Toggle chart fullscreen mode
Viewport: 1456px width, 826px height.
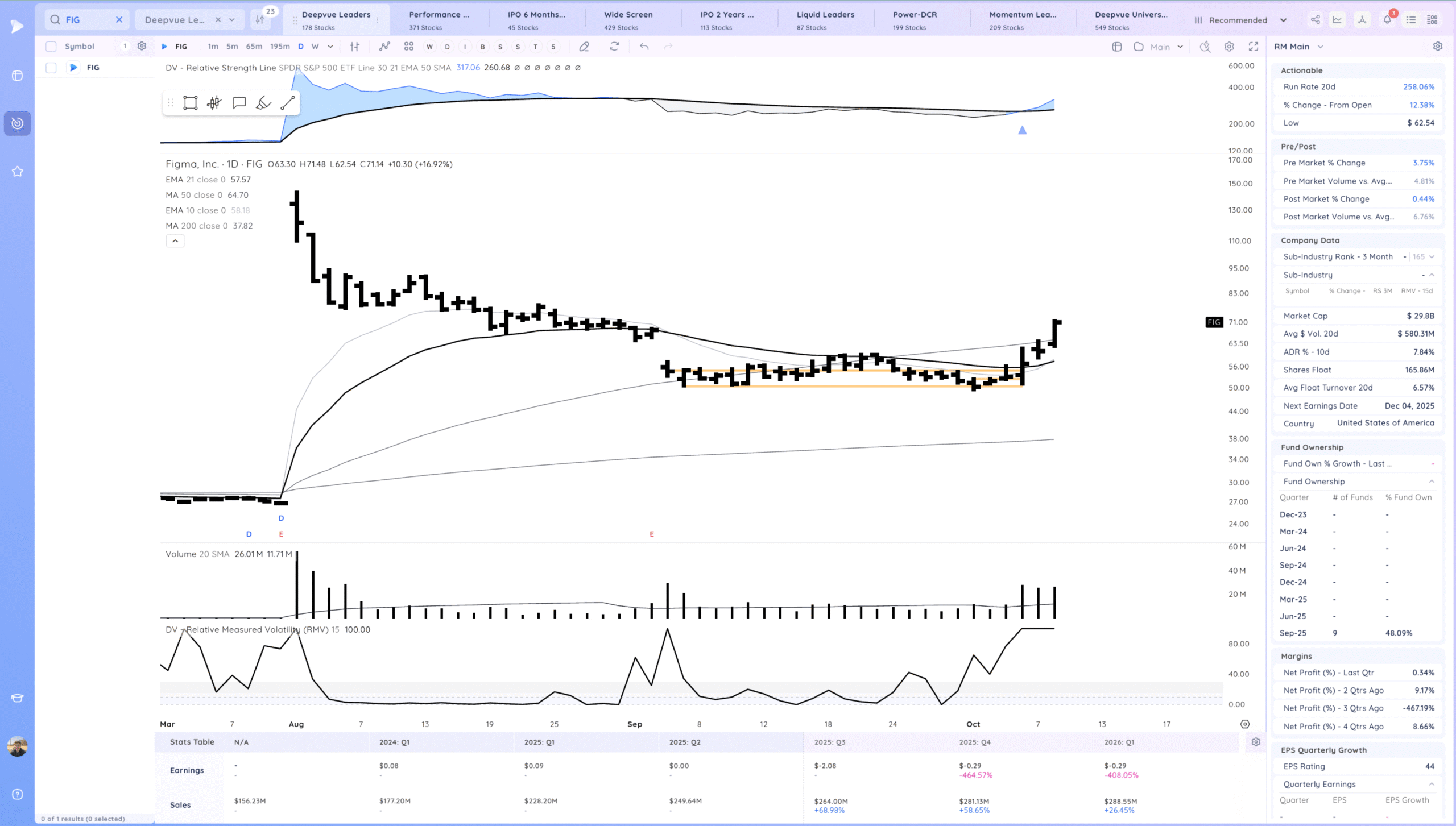click(1253, 47)
